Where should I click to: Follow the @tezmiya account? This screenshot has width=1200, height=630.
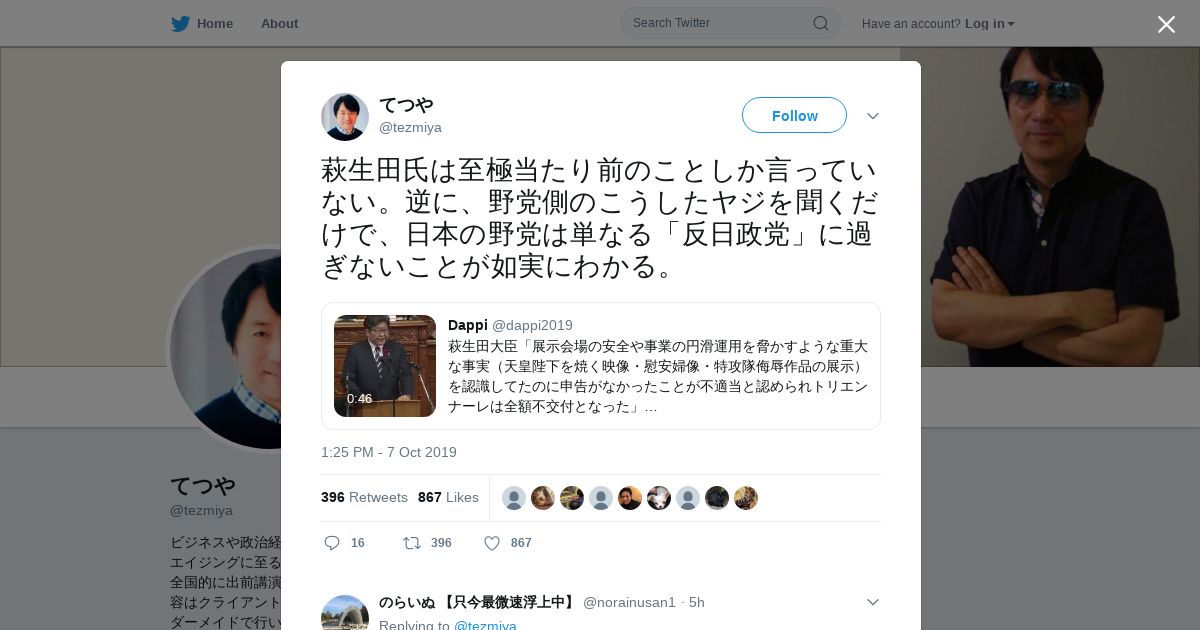pos(794,115)
